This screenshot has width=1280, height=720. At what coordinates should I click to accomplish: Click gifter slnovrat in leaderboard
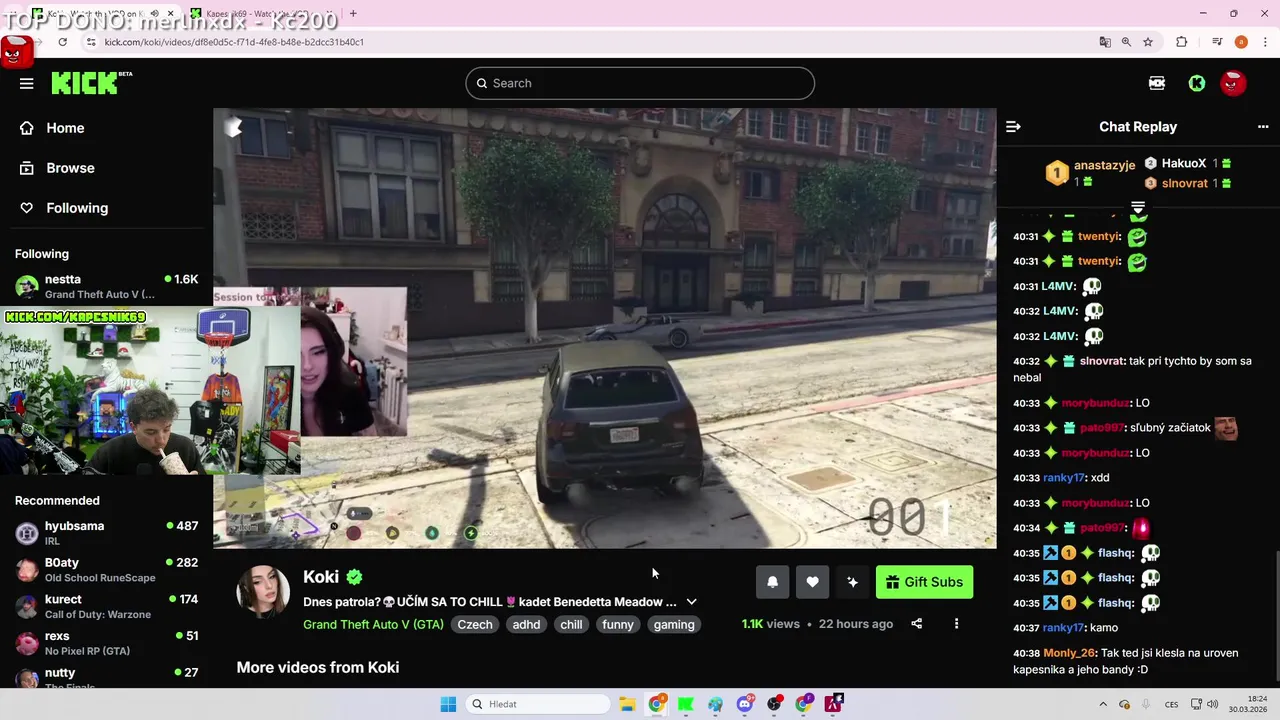pos(1184,183)
